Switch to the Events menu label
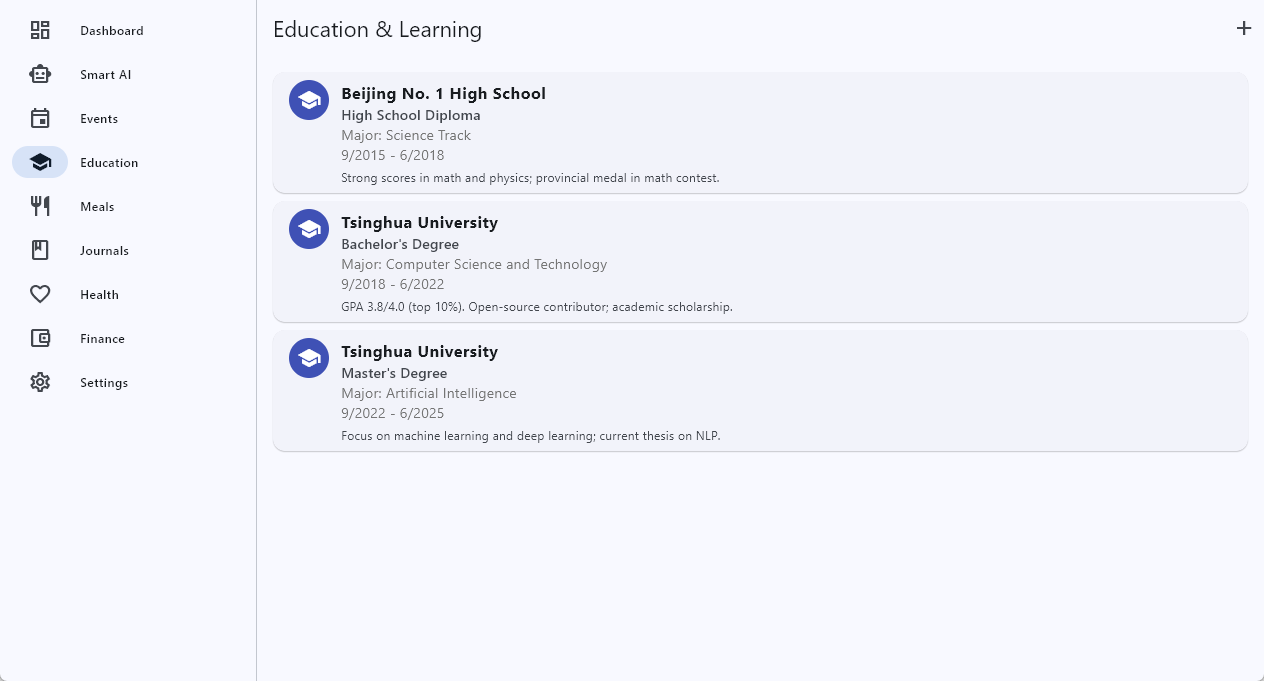The image size is (1264, 681). pyautogui.click(x=99, y=119)
